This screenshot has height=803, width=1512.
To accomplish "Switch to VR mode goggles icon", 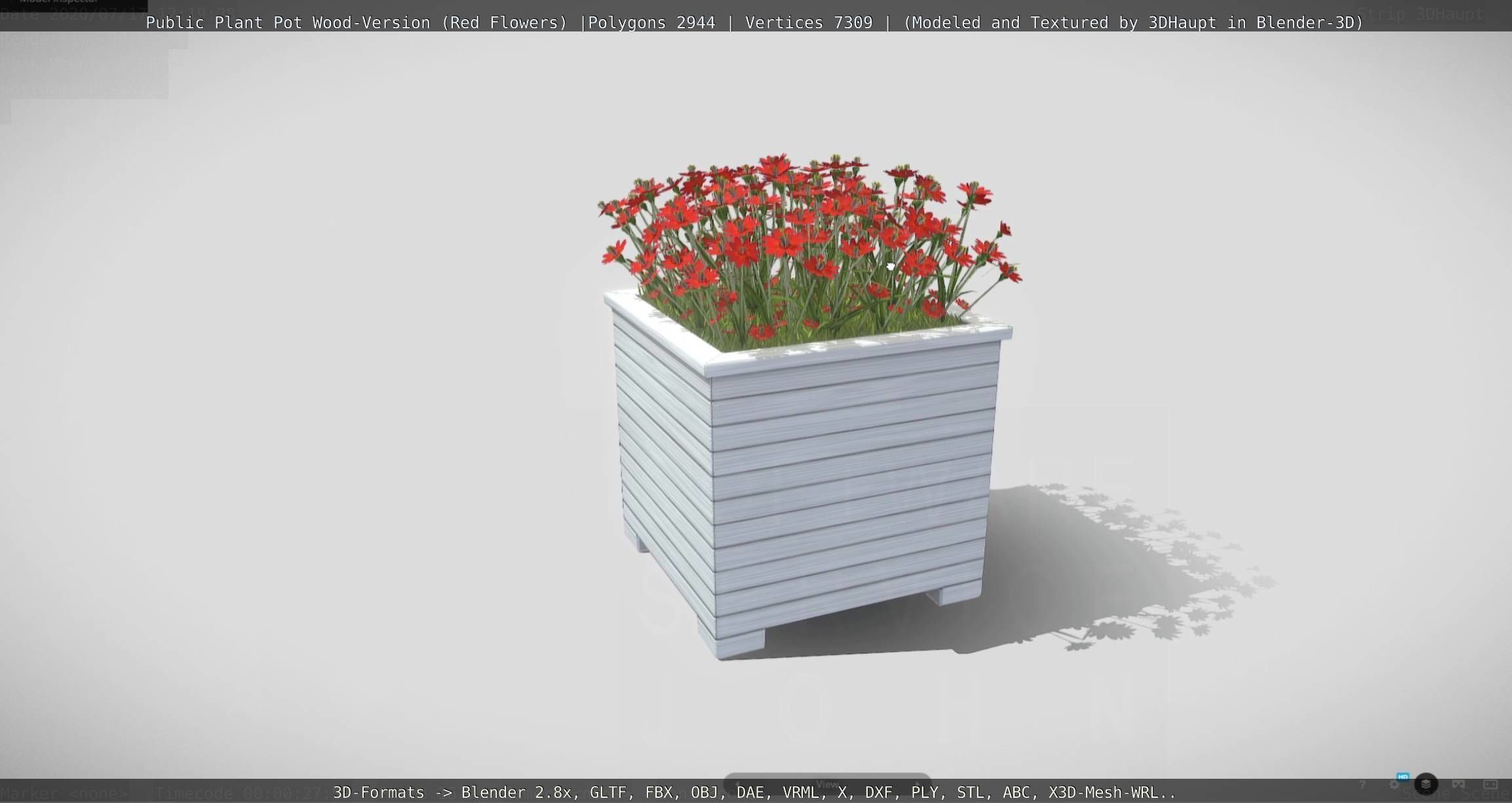I will coord(1458,784).
